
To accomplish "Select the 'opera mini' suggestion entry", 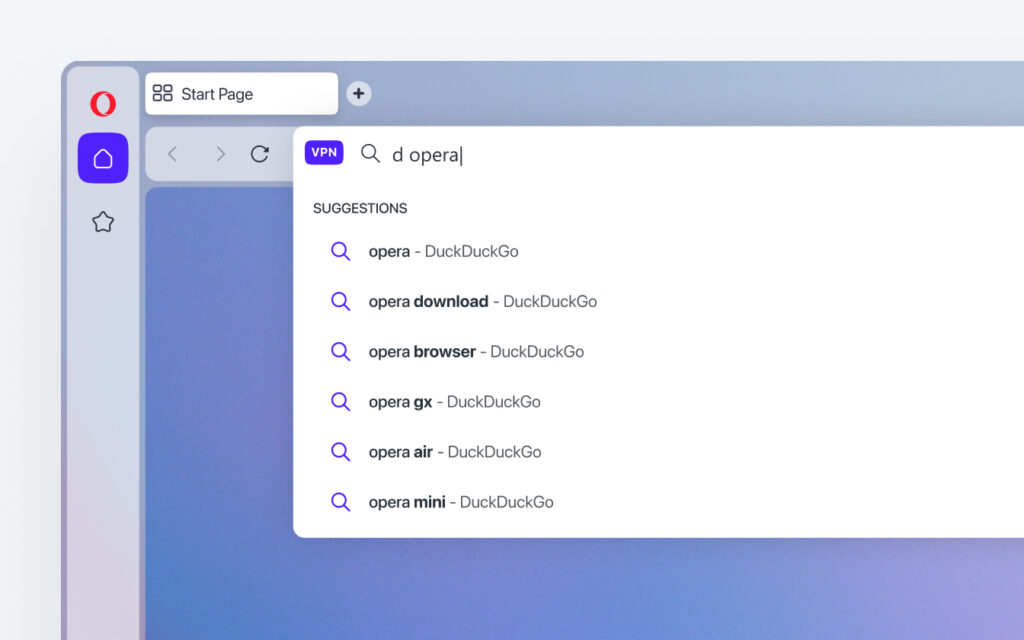I will pos(460,501).
